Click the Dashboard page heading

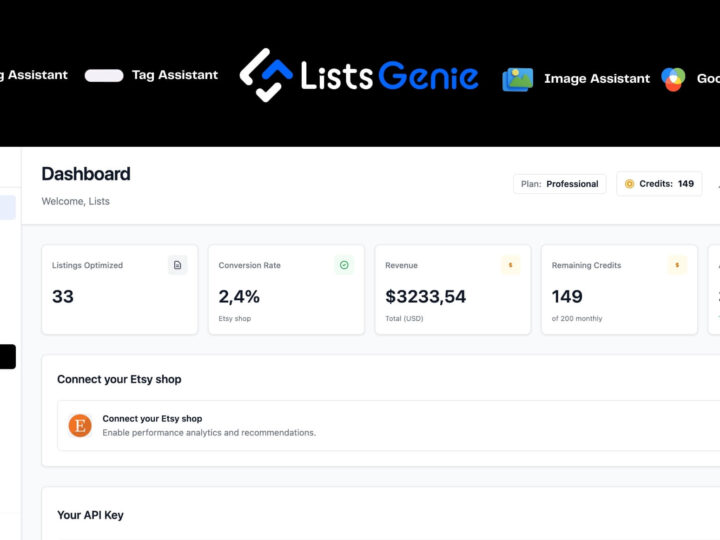pos(86,174)
